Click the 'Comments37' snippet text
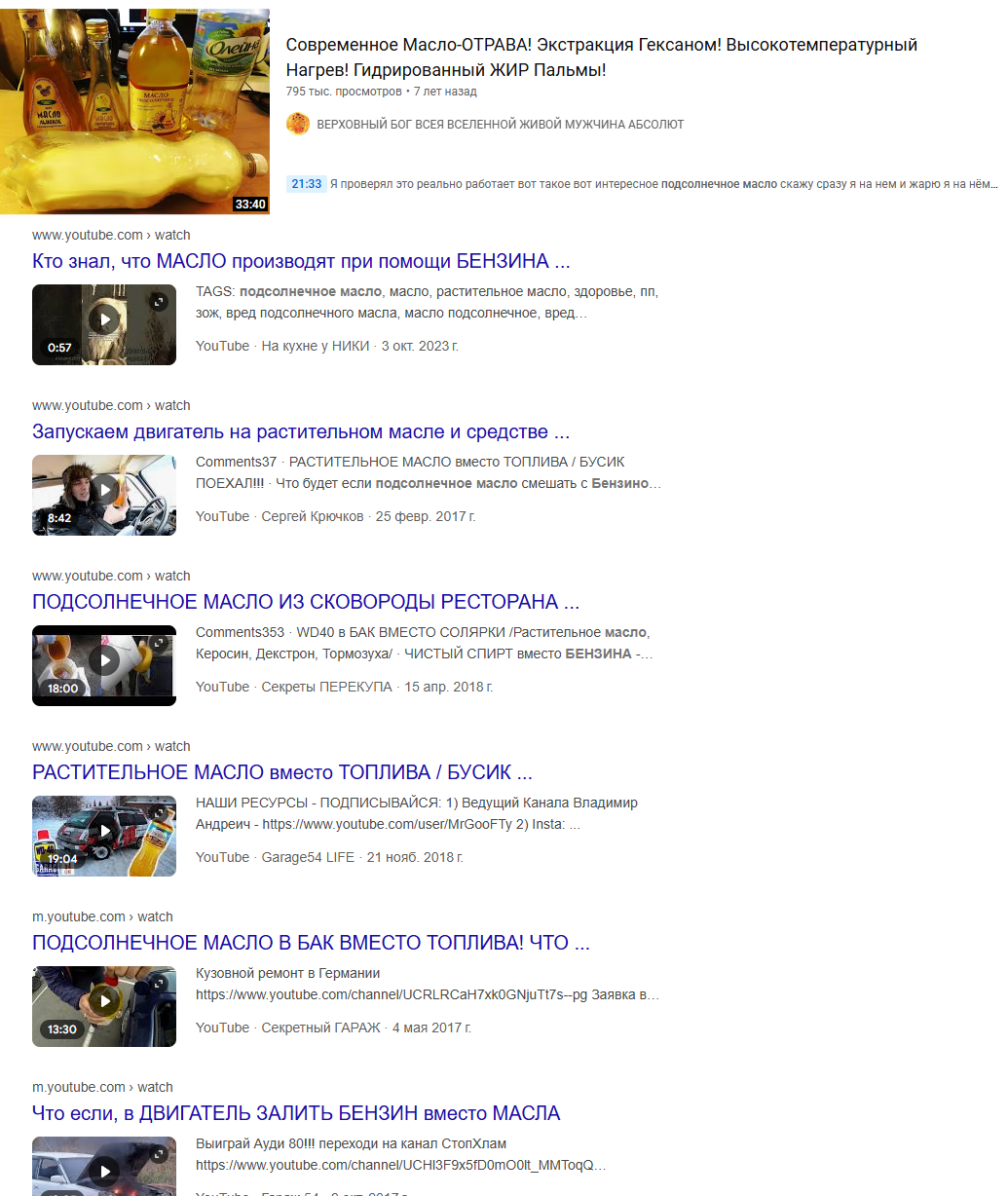This screenshot has height=1196, width=1008. (429, 472)
